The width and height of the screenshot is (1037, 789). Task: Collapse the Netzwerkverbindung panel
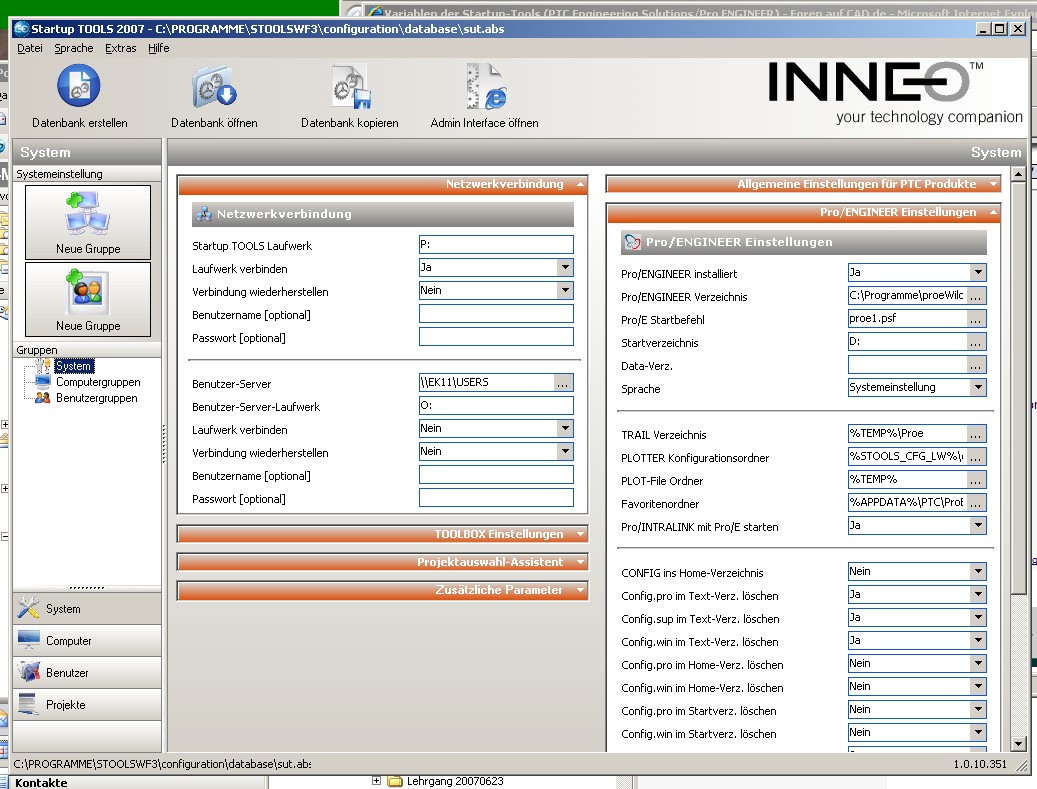click(580, 185)
